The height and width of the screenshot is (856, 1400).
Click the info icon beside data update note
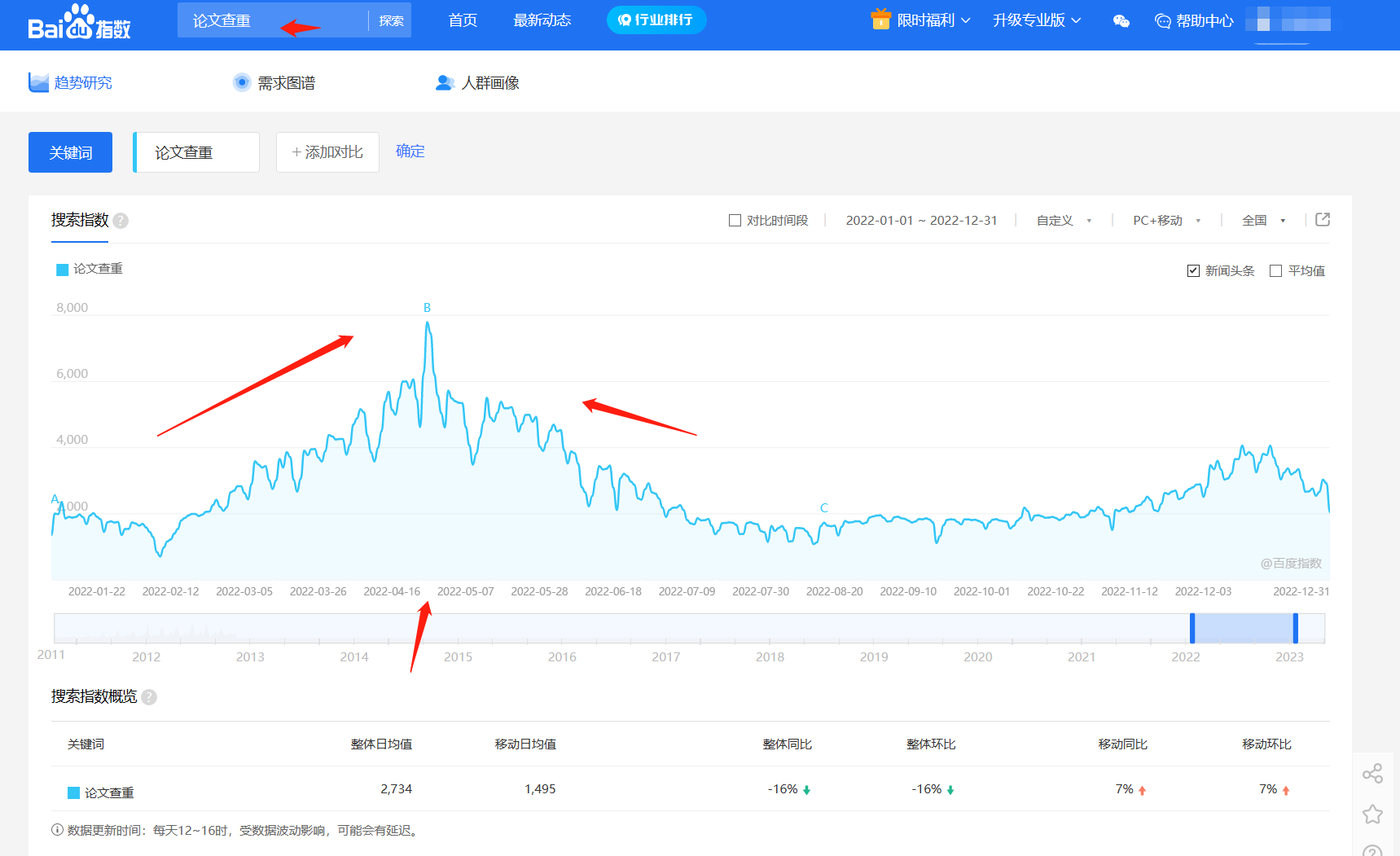click(57, 830)
